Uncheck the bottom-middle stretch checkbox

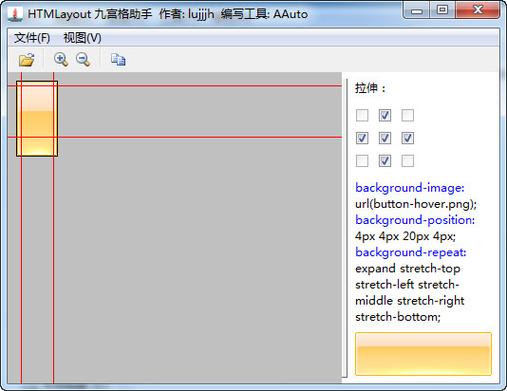[x=385, y=161]
